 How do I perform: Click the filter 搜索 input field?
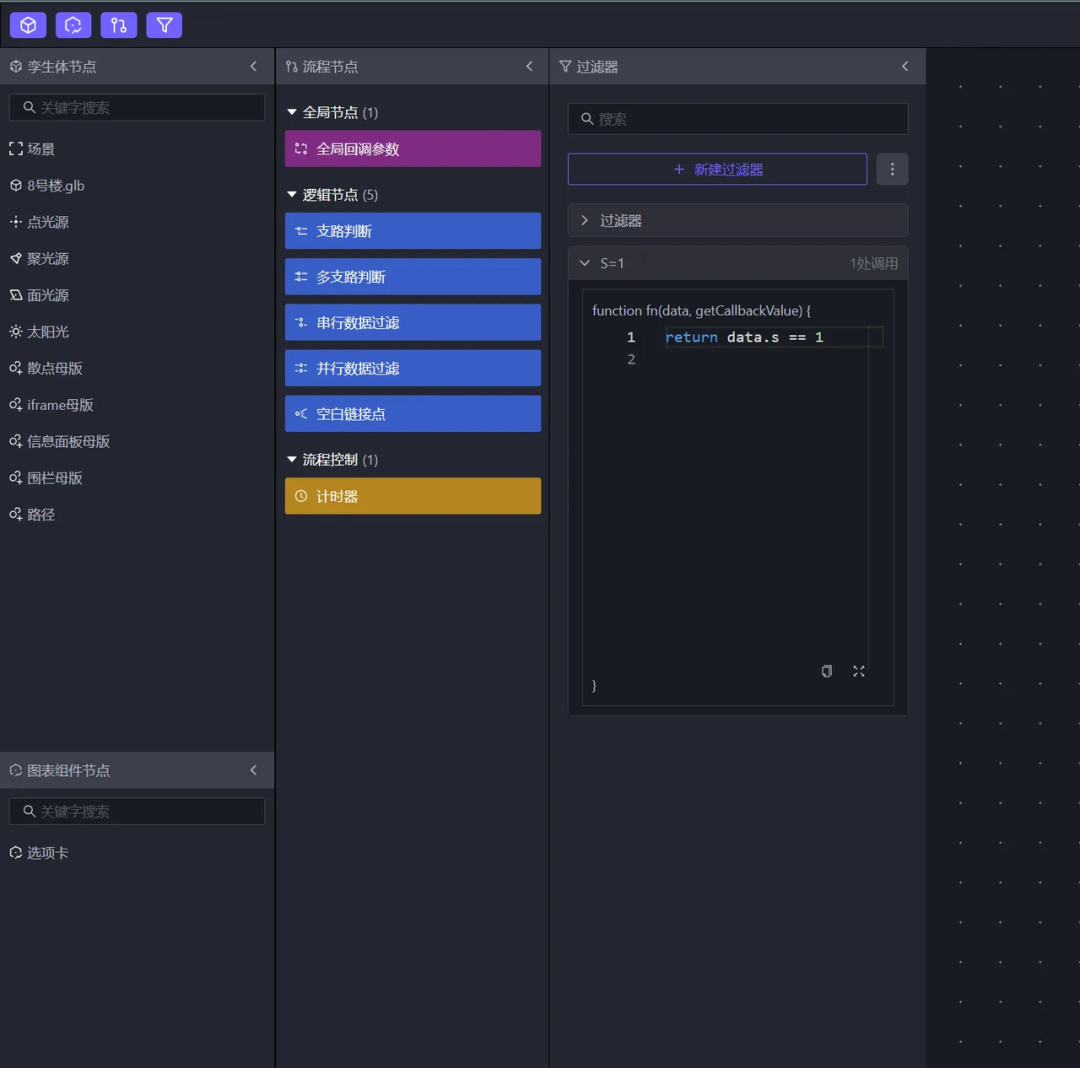tap(738, 119)
